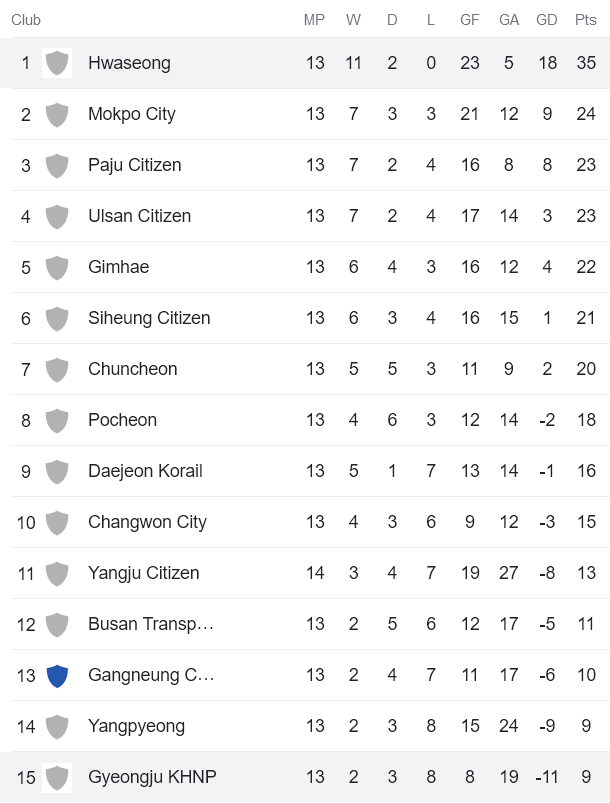Click the Daejeon Korail shield icon
The height and width of the screenshot is (803, 610).
point(57,471)
